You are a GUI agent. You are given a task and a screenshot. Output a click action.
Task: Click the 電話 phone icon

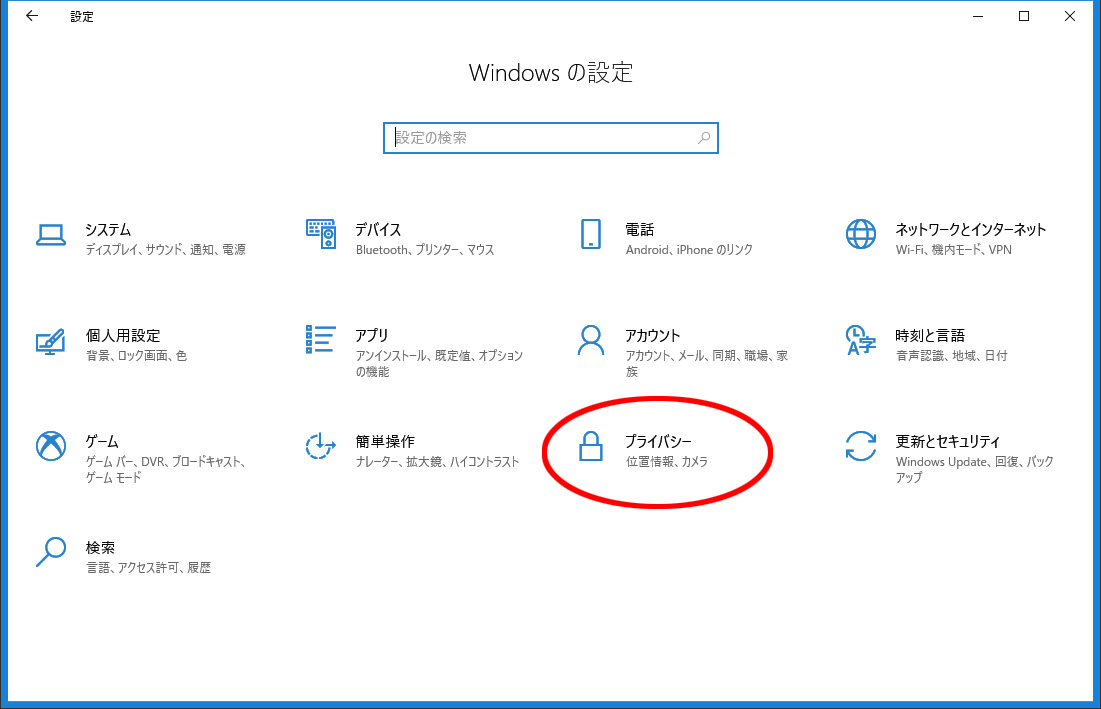pyautogui.click(x=591, y=234)
